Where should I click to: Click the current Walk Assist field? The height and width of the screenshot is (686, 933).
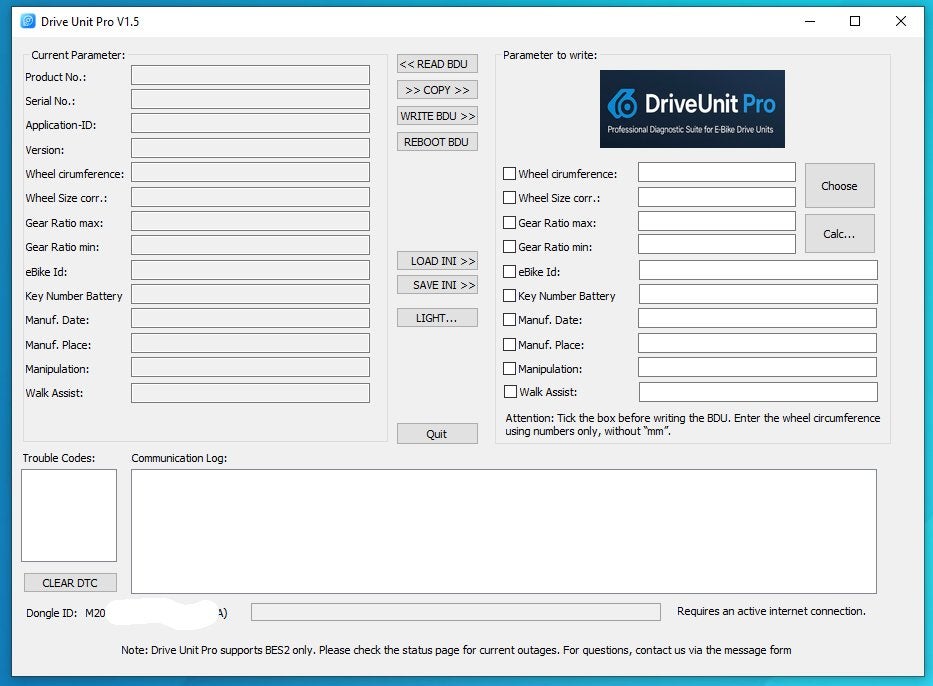click(x=251, y=393)
